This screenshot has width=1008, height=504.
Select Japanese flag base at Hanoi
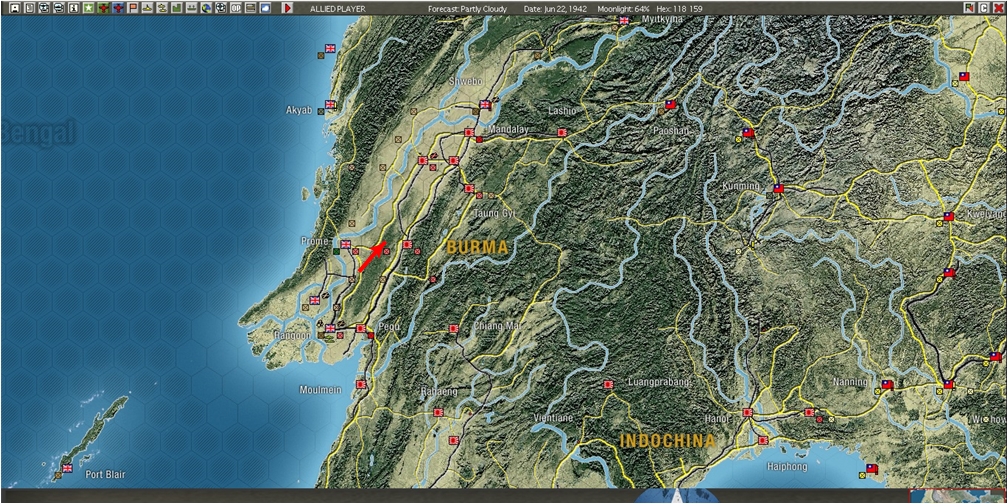[x=747, y=412]
